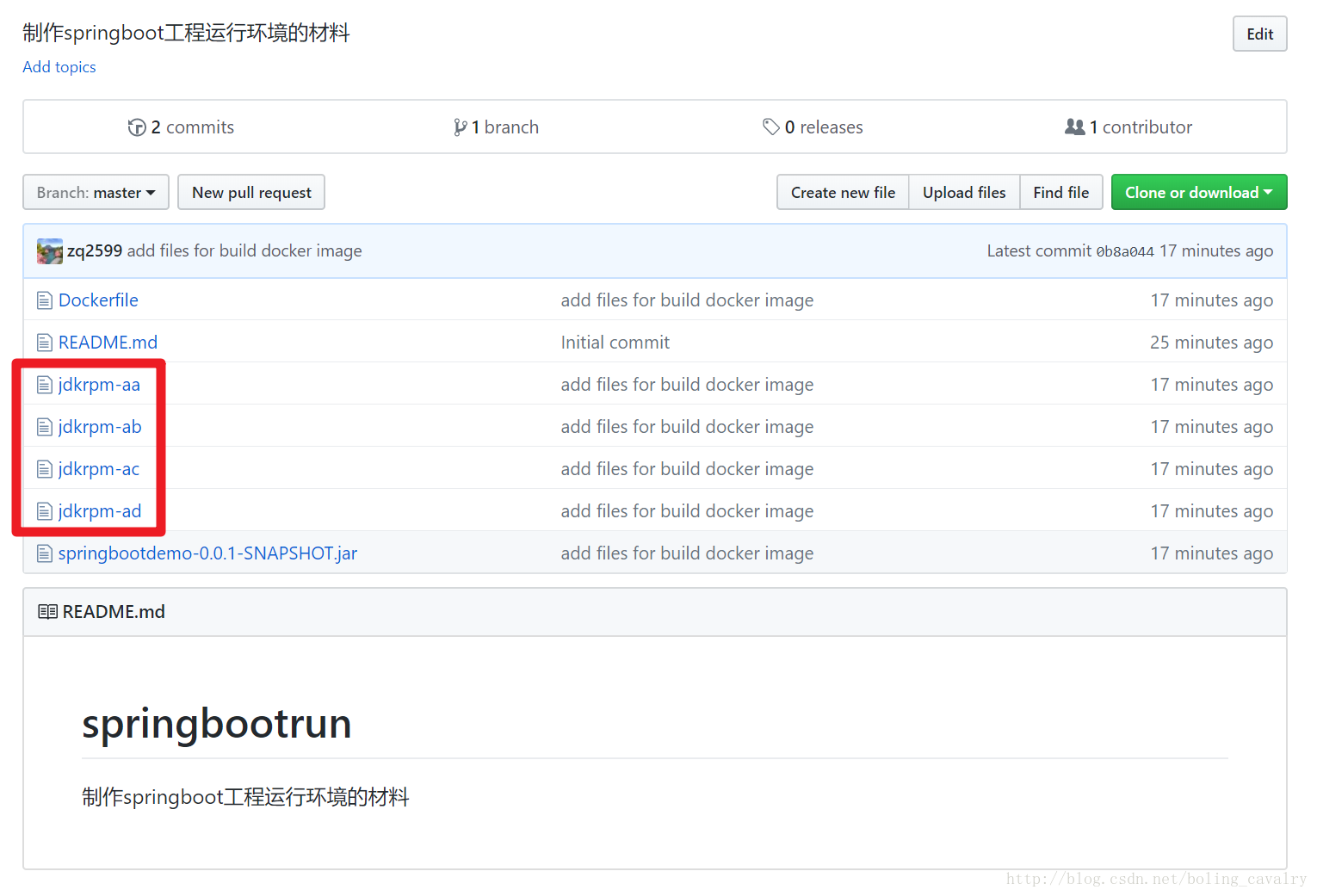This screenshot has height=896, width=1317.
Task: Click Create new file button
Action: click(843, 192)
